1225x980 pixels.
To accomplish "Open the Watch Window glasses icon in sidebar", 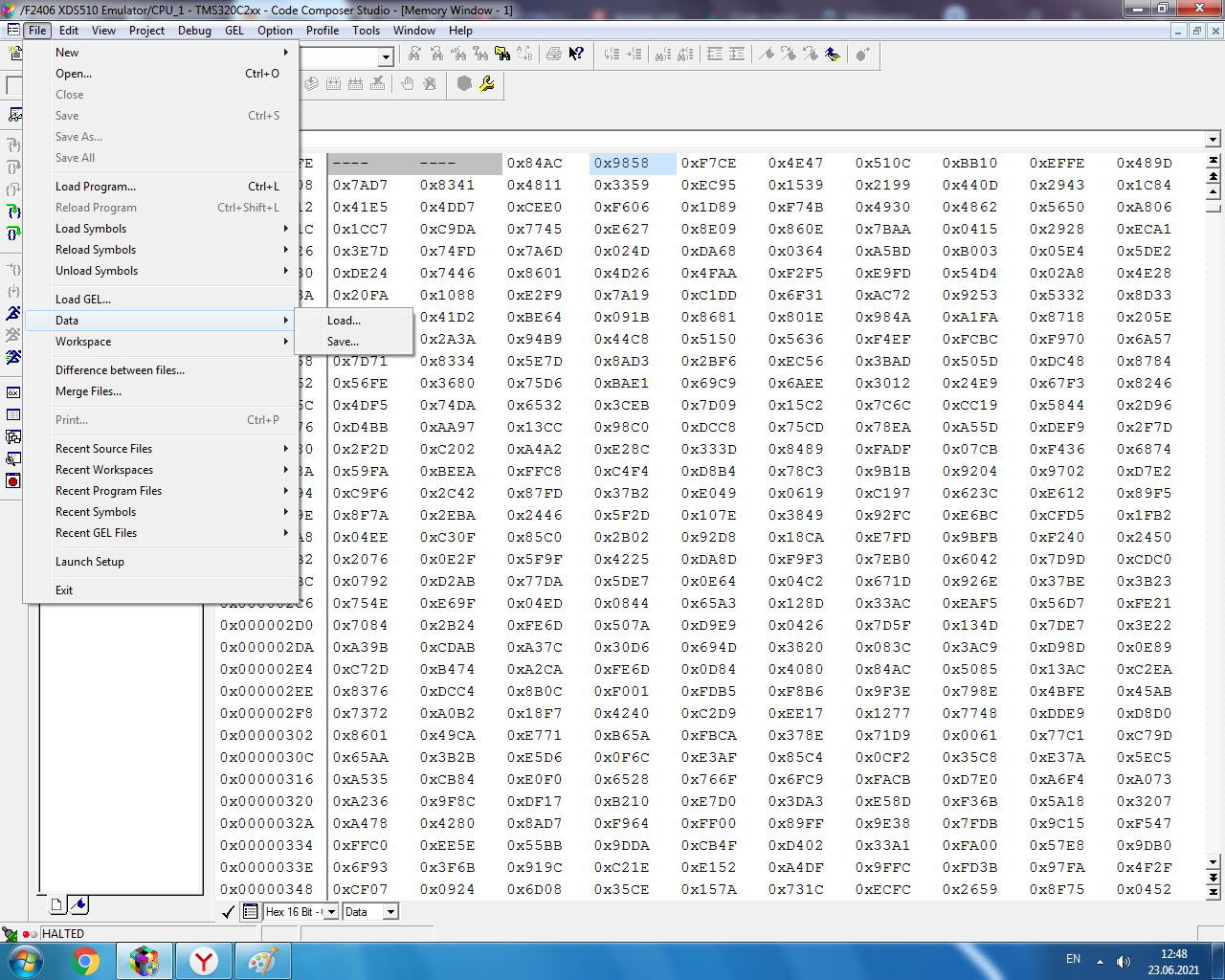I will [13, 114].
